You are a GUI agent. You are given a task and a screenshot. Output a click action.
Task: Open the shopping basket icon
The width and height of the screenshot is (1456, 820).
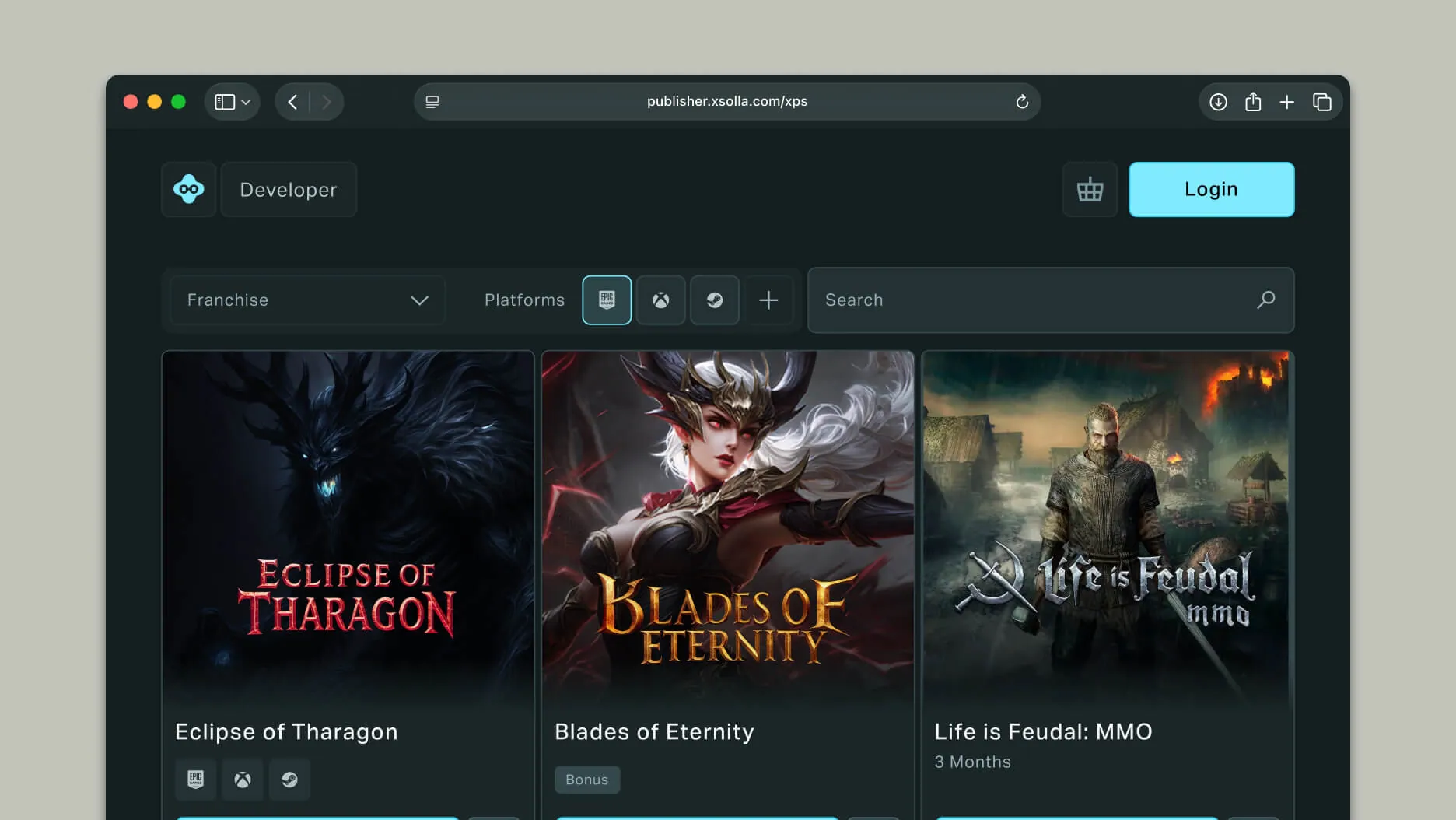(x=1090, y=189)
